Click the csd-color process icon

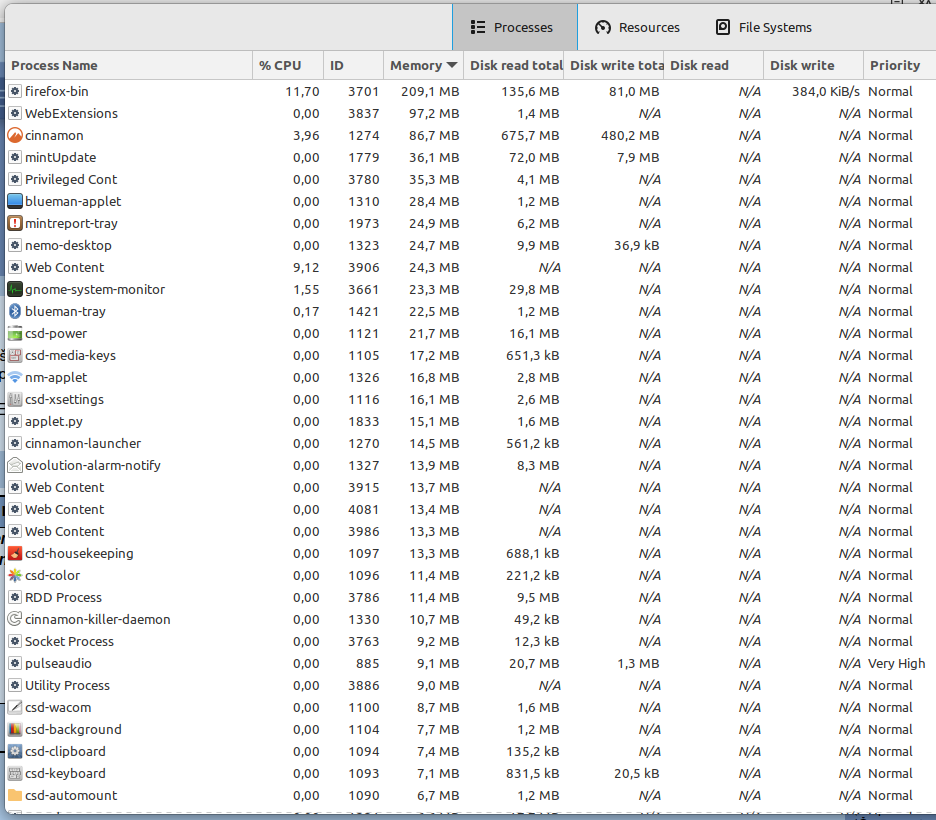point(15,575)
